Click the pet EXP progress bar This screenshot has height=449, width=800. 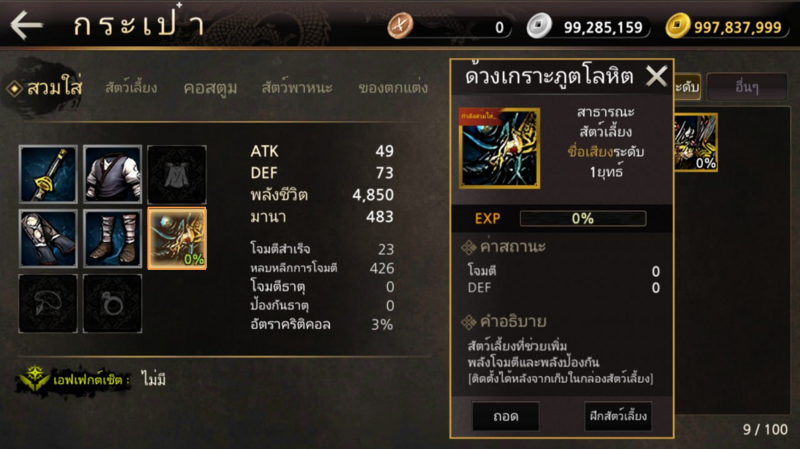(583, 218)
